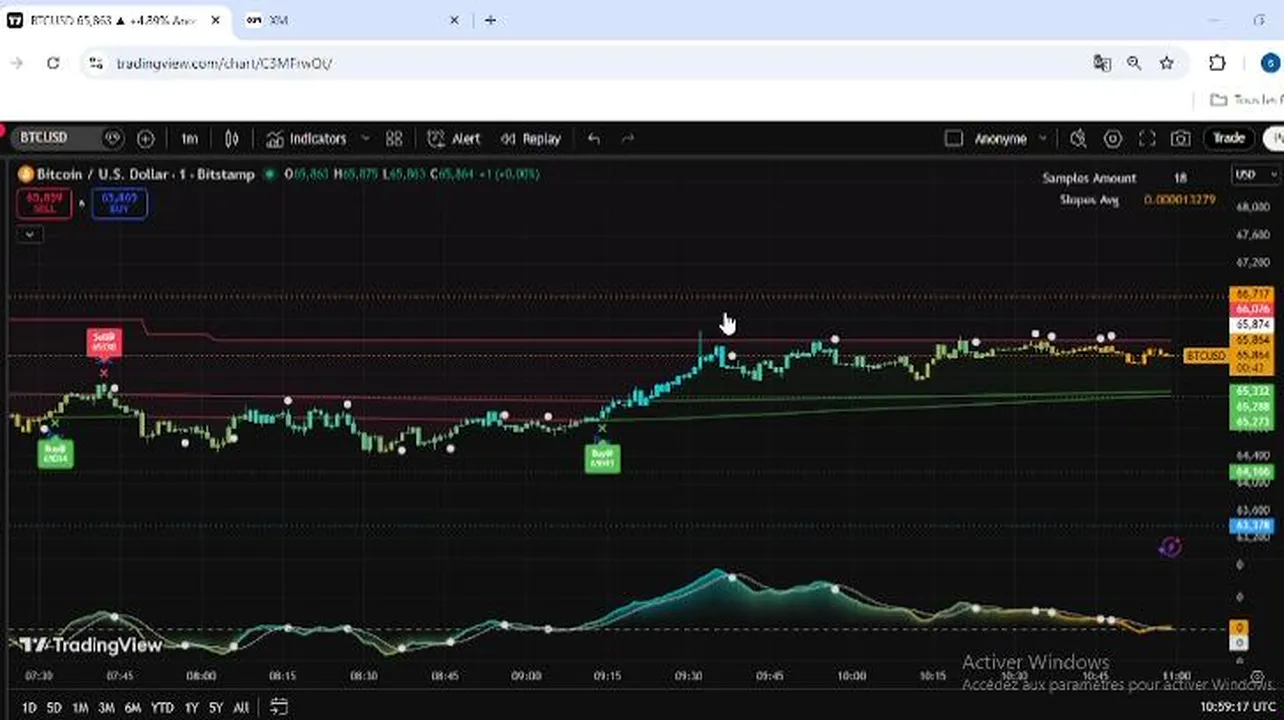
Task: Undo the last chart action
Action: (x=594, y=139)
